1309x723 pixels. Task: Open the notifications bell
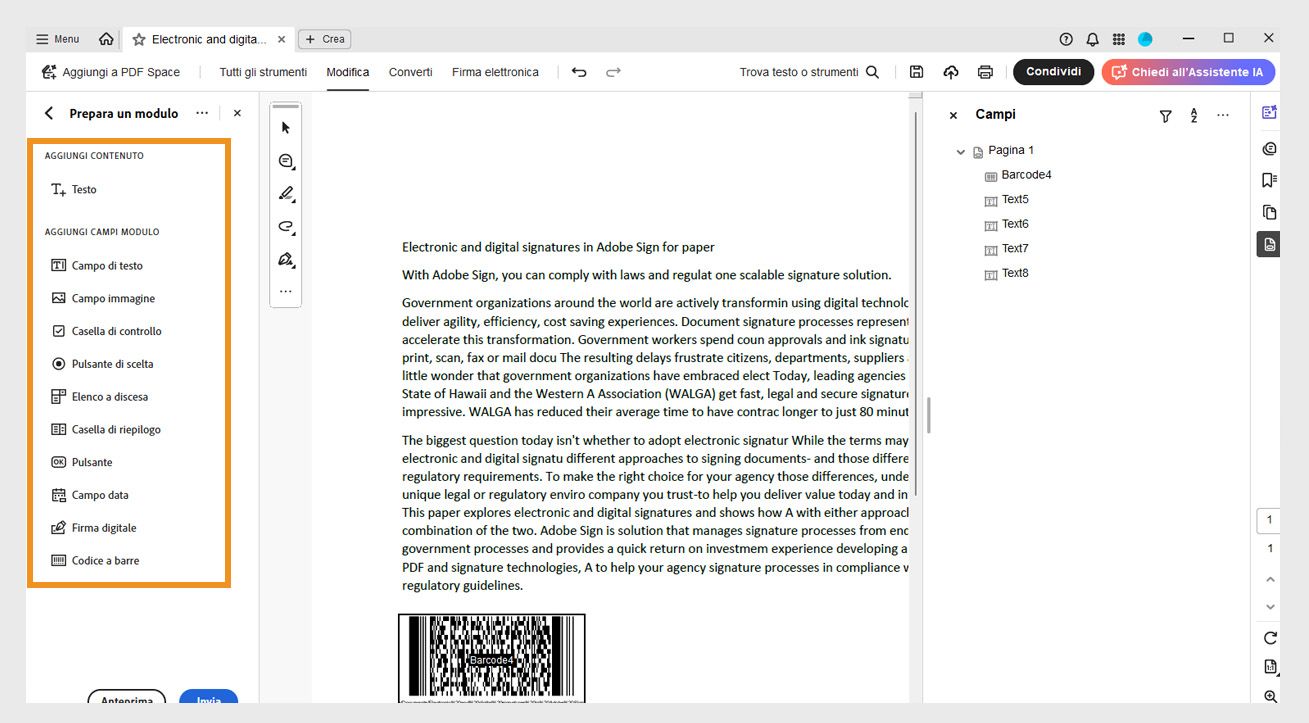[x=1092, y=39]
